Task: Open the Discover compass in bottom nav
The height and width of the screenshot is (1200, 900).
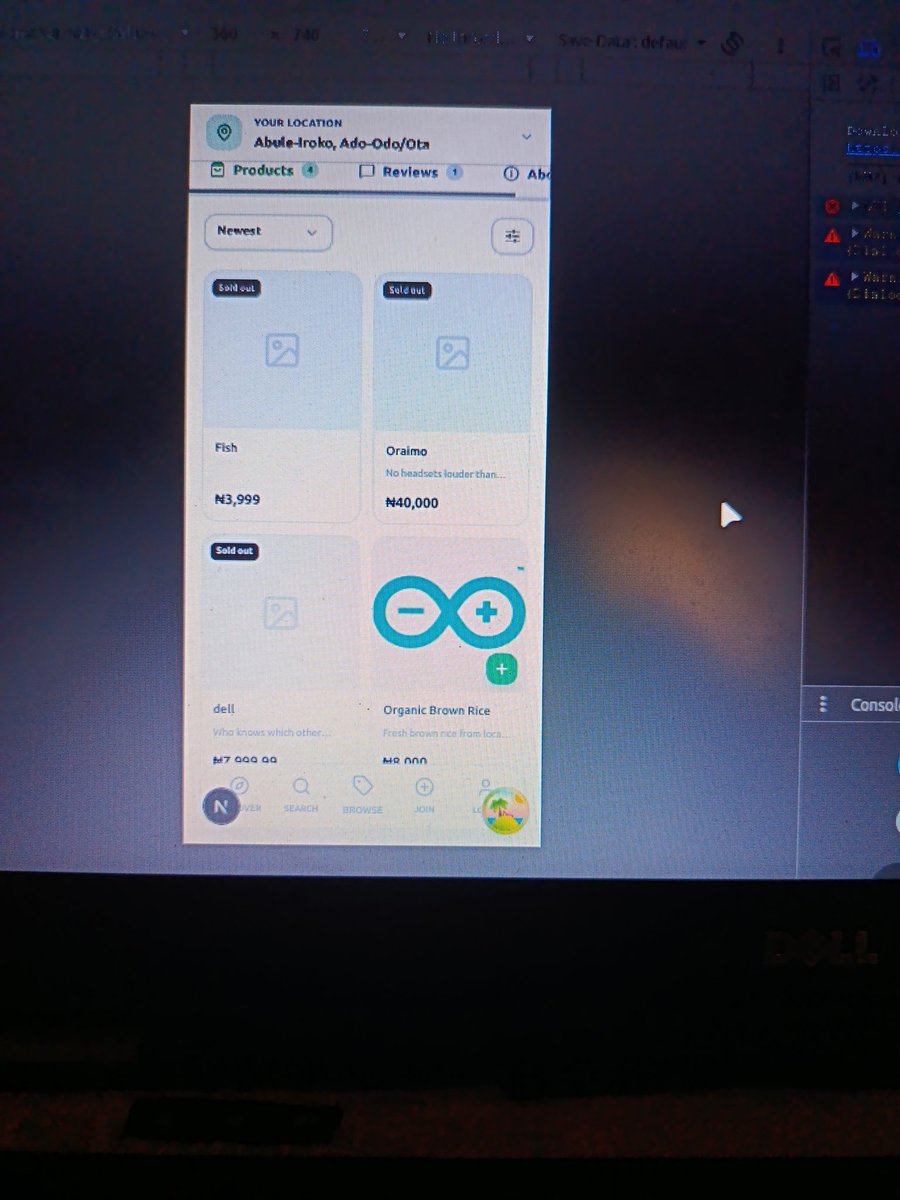Action: point(240,795)
